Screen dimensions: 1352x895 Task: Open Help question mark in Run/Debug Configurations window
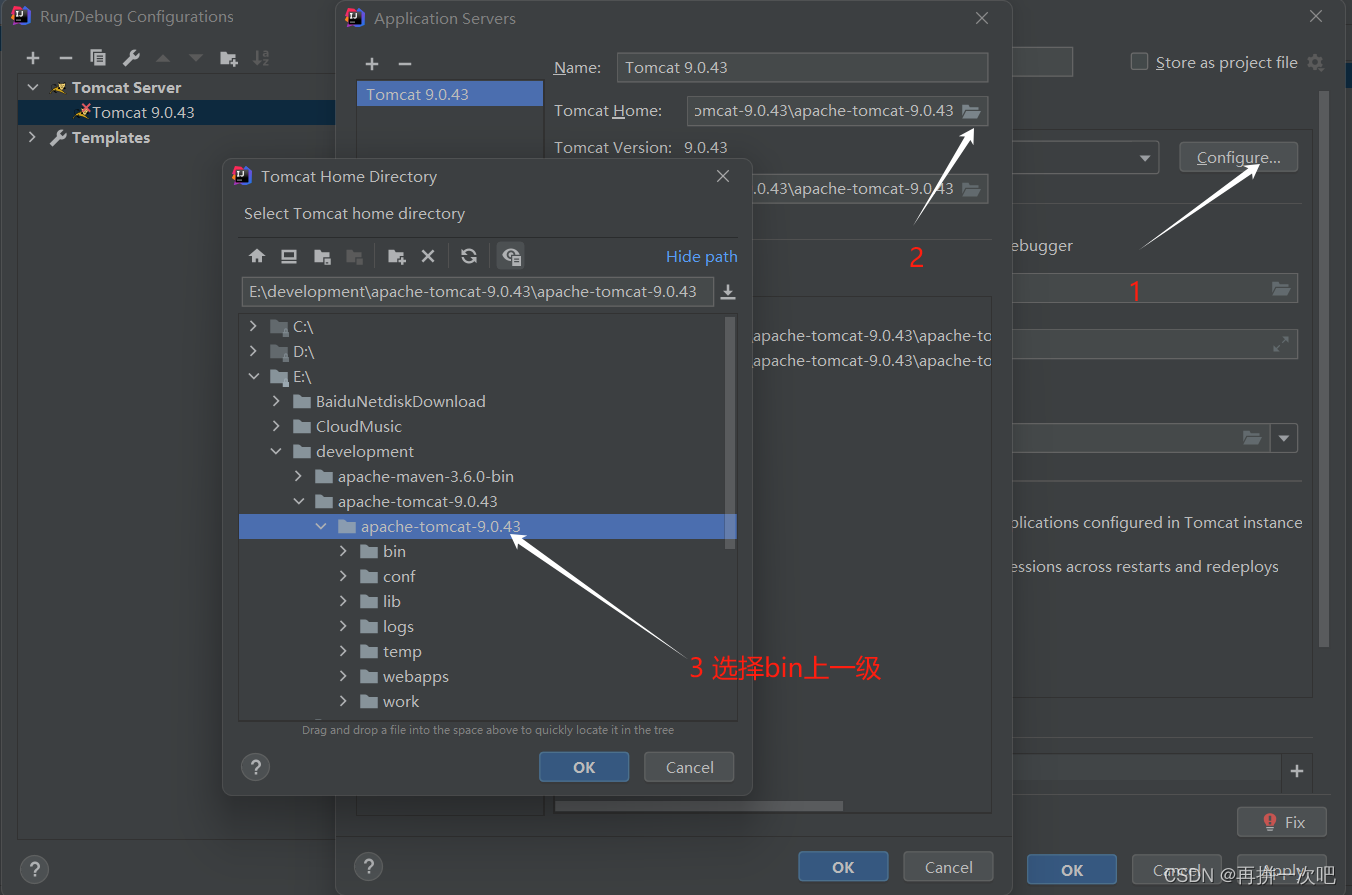34,869
